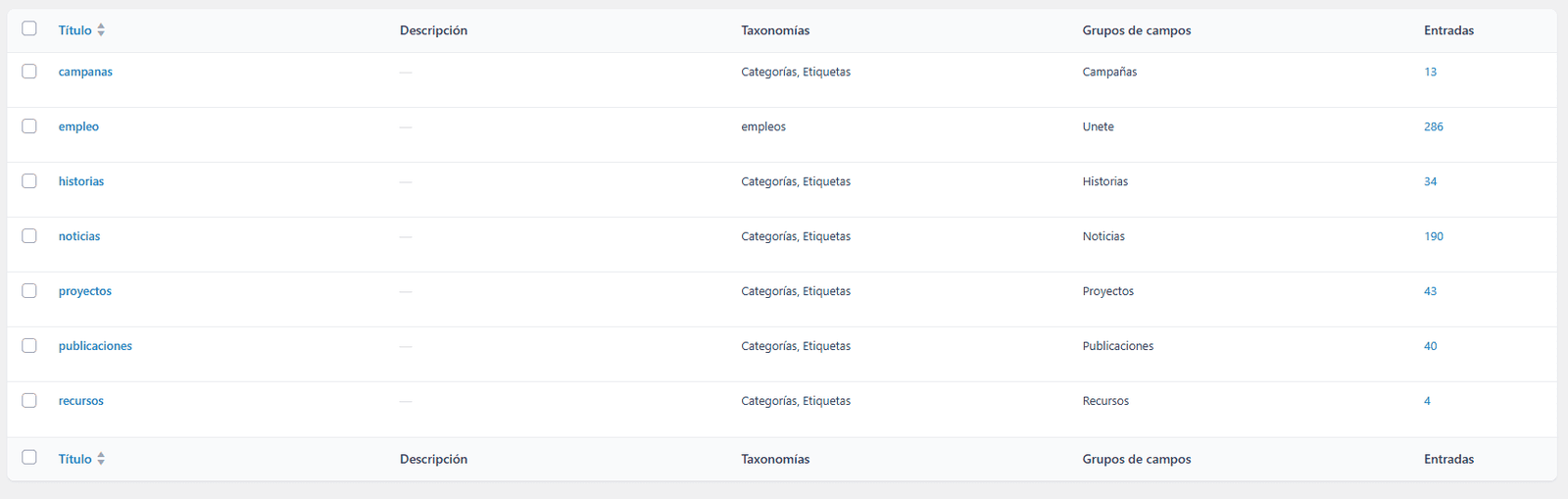Viewport: 1568px width, 499px height.
Task: Toggle the select-all checkbox in the footer
Action: [x=29, y=457]
